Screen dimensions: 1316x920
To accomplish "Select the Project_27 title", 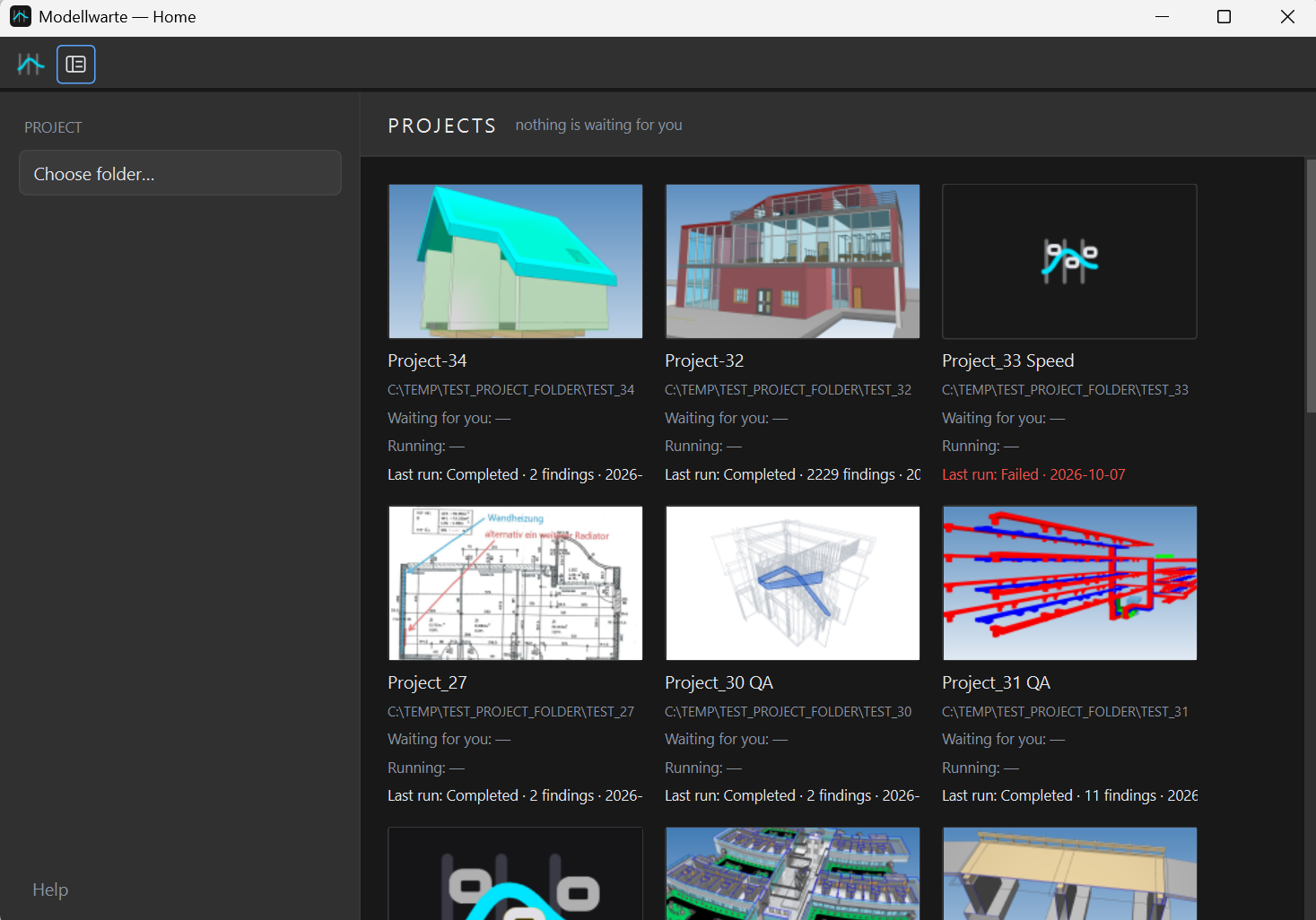I will [427, 682].
